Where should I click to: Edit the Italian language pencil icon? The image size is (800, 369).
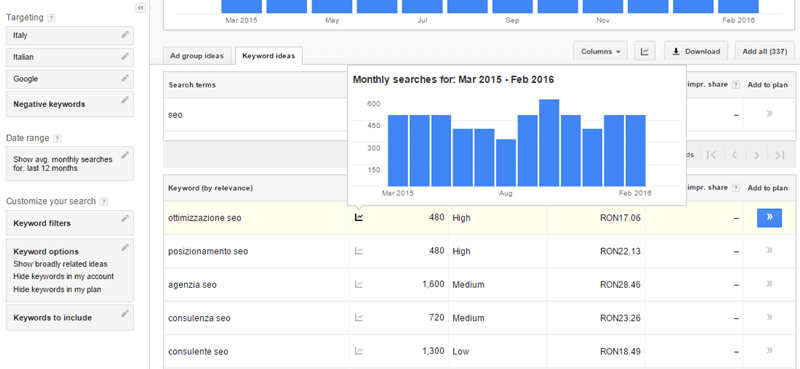point(125,57)
